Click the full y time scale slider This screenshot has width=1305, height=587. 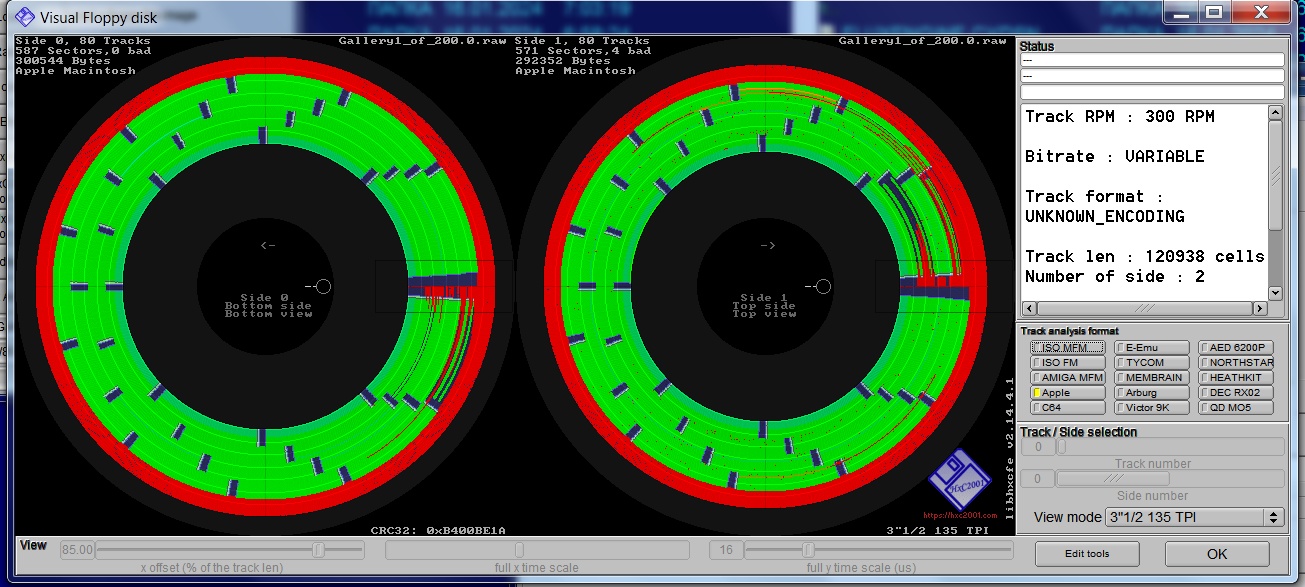click(808, 550)
